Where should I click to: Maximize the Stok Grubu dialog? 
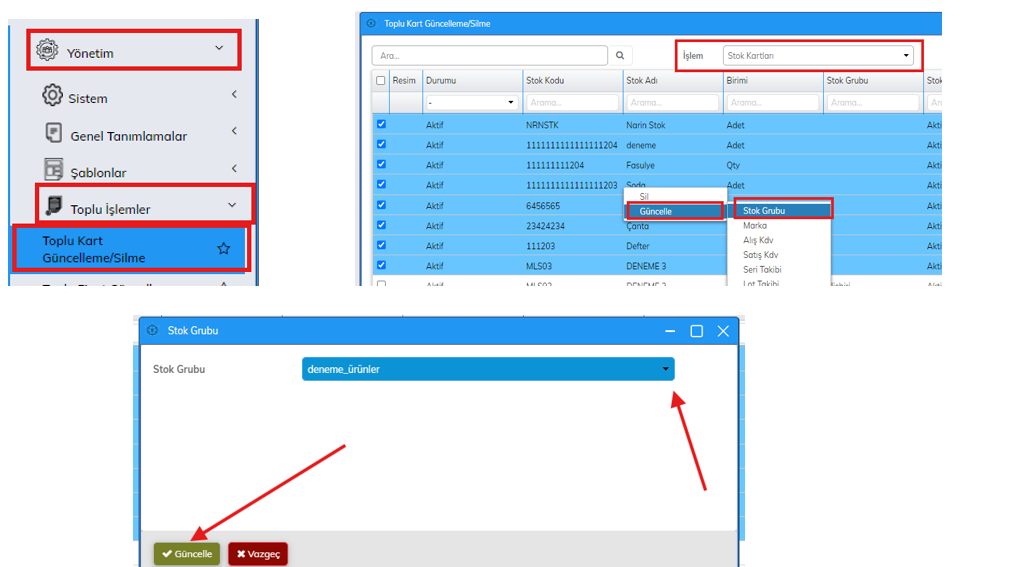click(697, 331)
